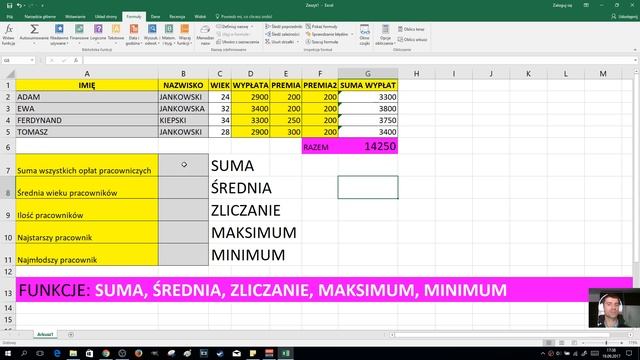Click the zoom in plus button
The height and width of the screenshot is (360, 640).
tap(621, 343)
